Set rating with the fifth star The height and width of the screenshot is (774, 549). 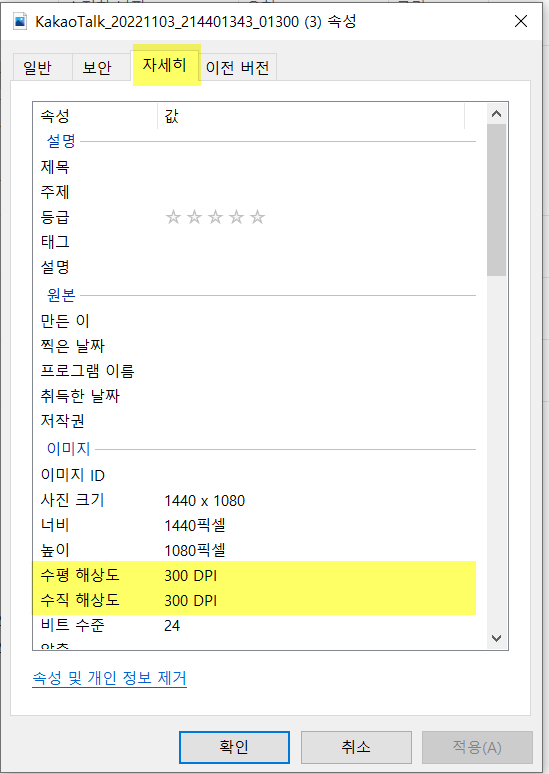pyautogui.click(x=257, y=217)
